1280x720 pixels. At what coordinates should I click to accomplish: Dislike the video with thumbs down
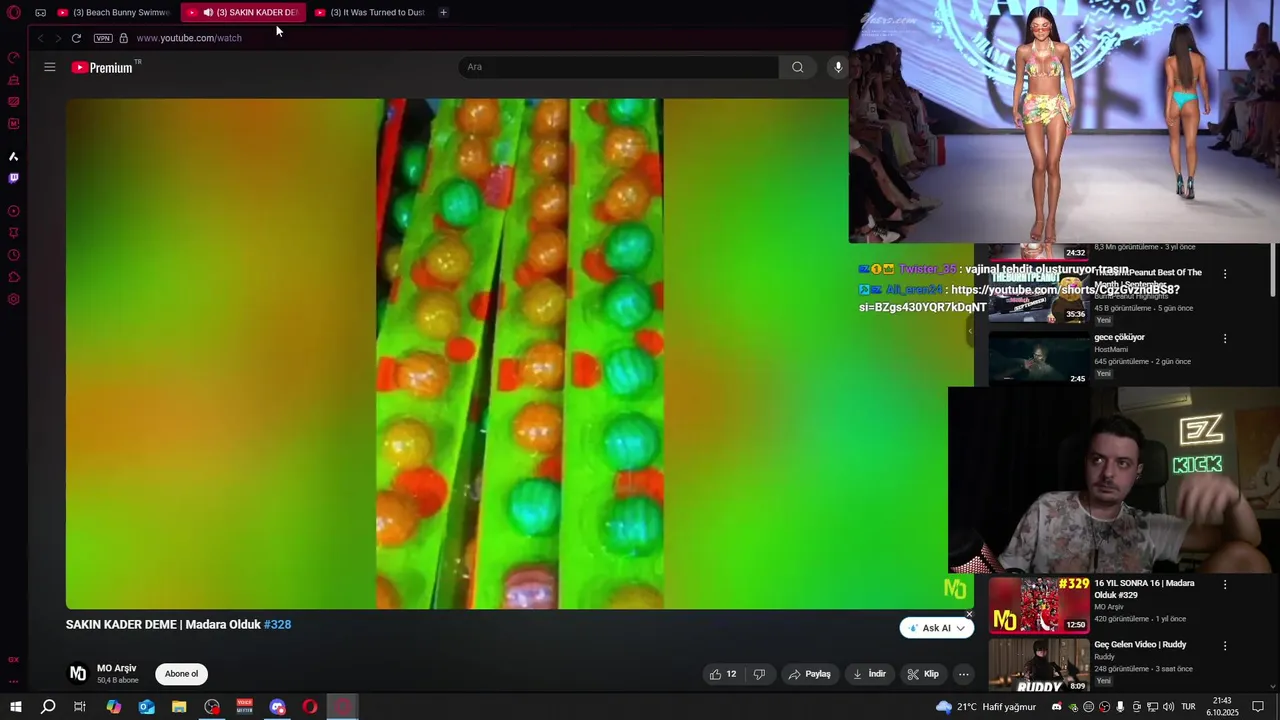point(759,674)
